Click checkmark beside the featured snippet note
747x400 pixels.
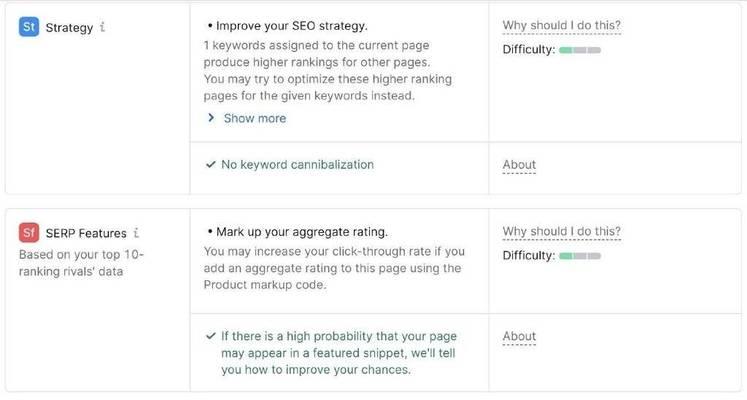pos(211,336)
